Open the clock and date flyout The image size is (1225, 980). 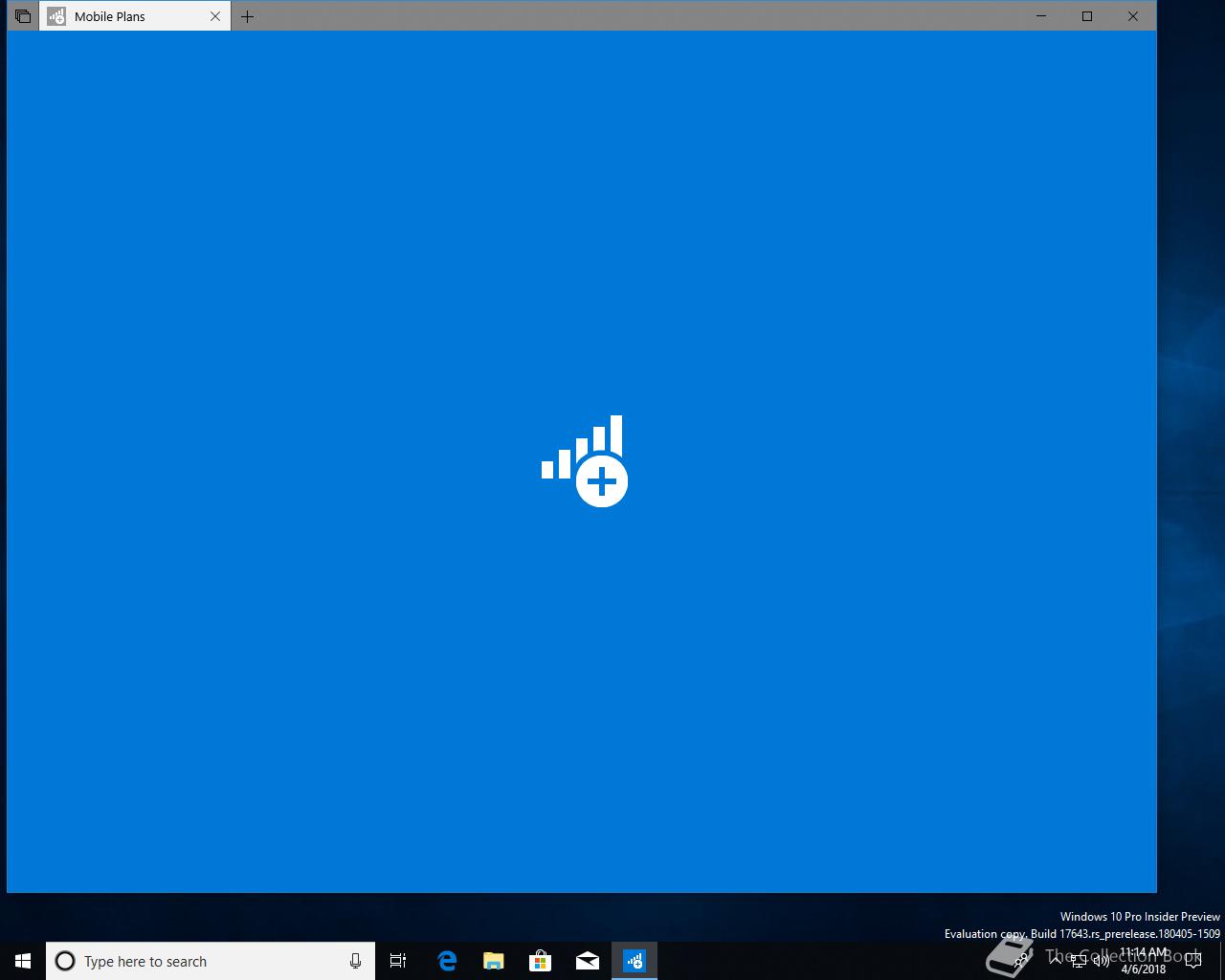click(x=1144, y=961)
